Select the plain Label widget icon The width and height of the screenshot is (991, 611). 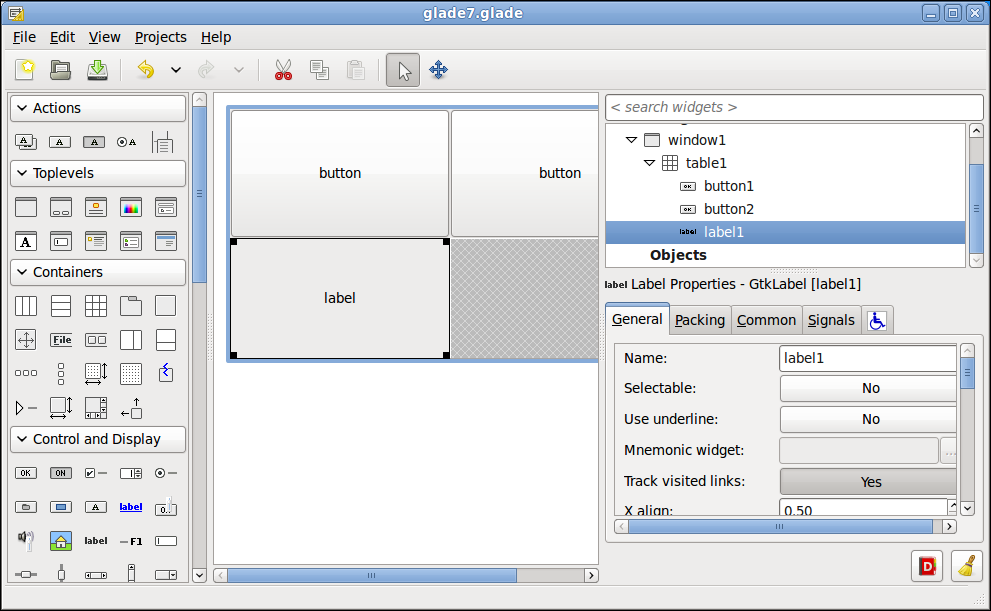coord(96,541)
